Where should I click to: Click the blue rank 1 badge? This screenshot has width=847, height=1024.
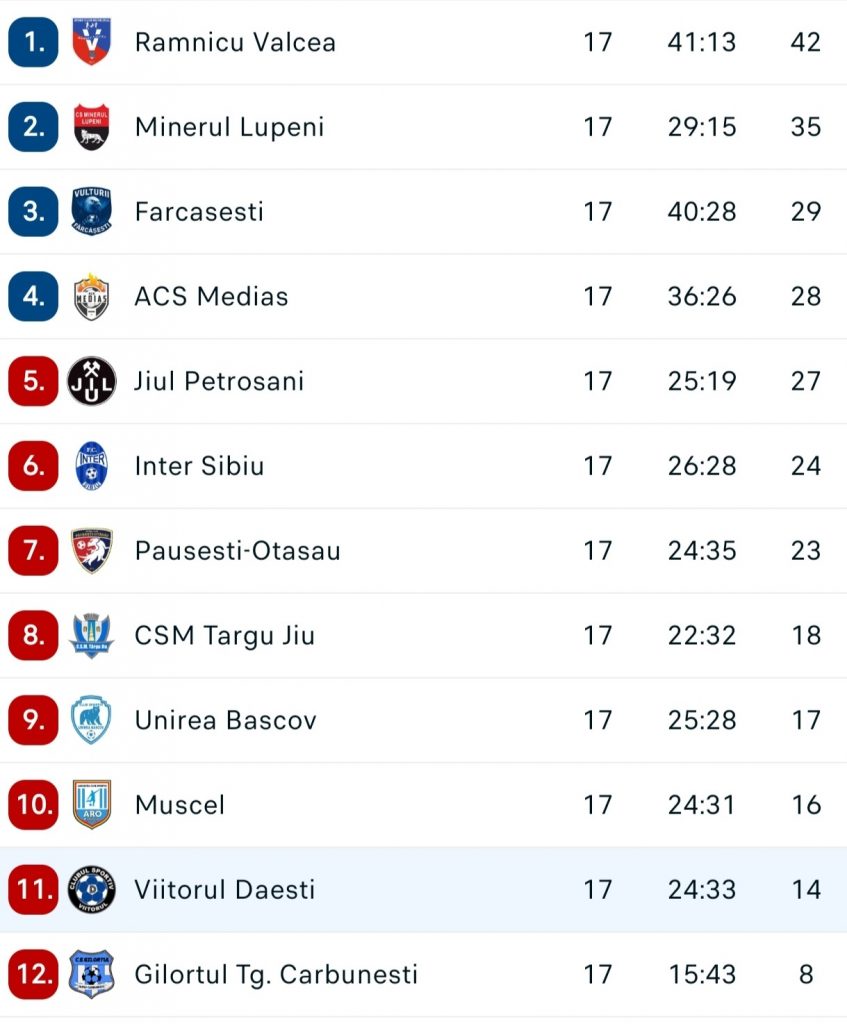33,42
